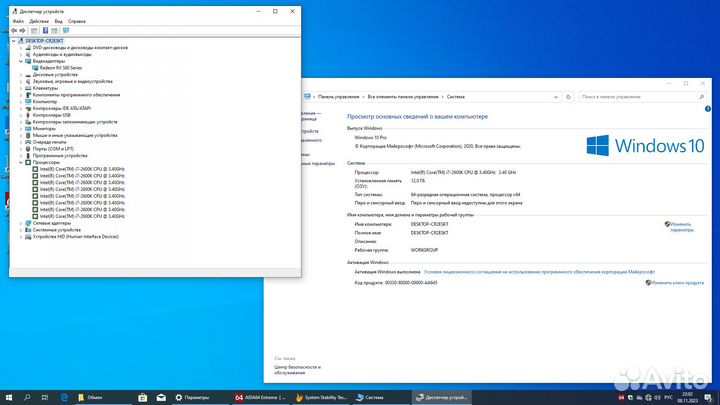The image size is (720, 405).
Task: Open the Mail app from taskbar
Action: pos(161,398)
